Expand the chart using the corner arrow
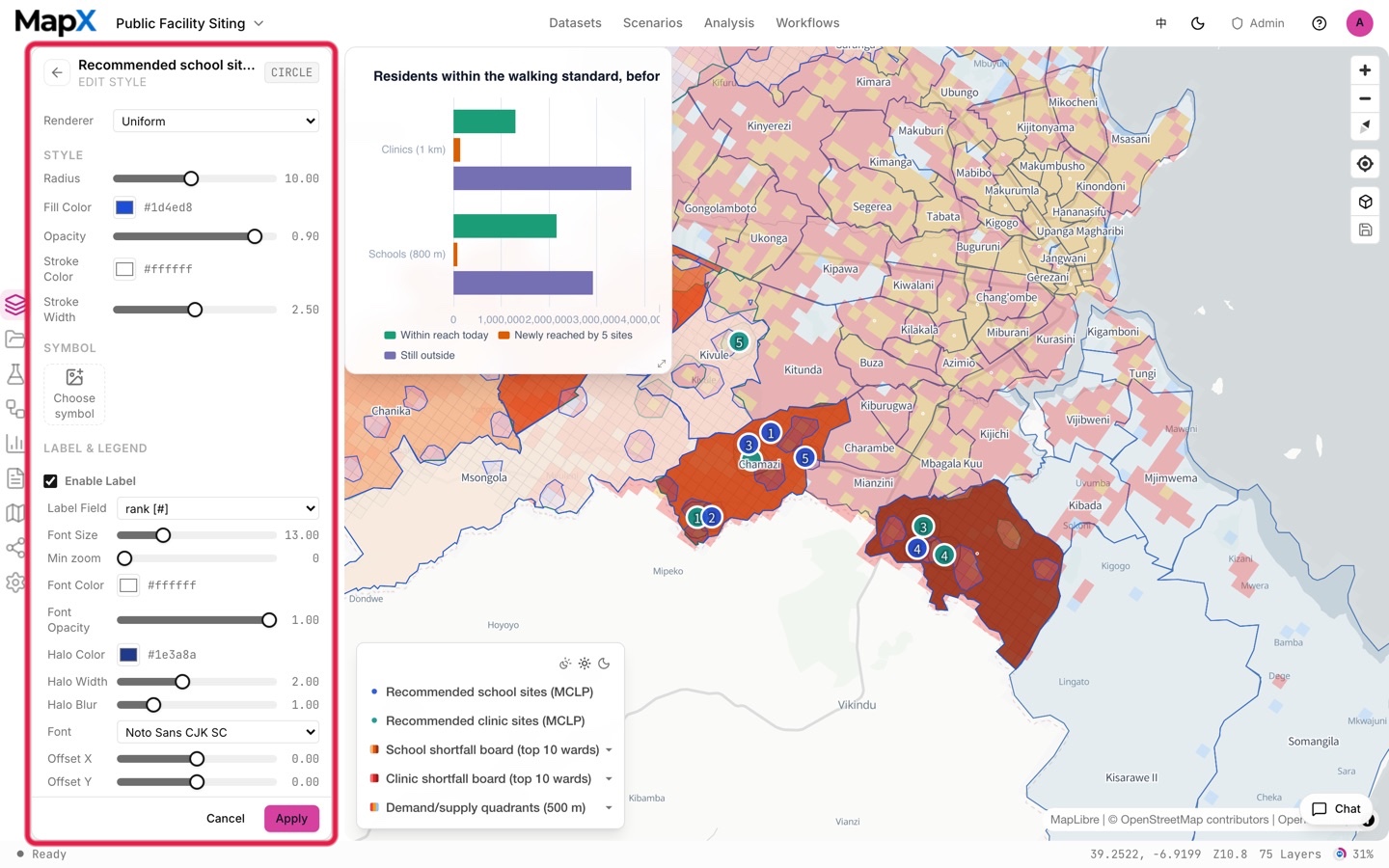The width and height of the screenshot is (1389, 868). click(662, 364)
